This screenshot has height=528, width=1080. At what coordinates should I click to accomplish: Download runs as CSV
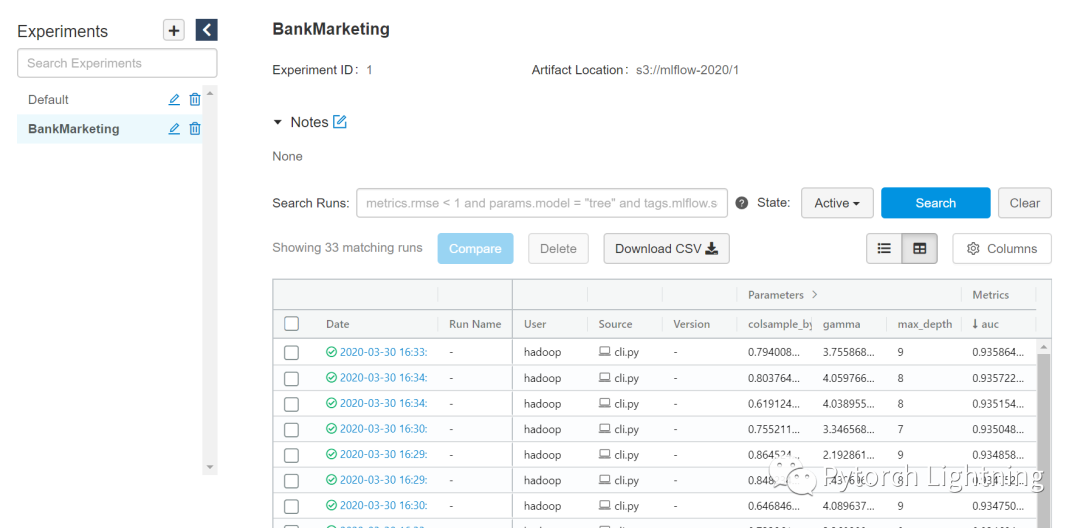click(x=666, y=249)
